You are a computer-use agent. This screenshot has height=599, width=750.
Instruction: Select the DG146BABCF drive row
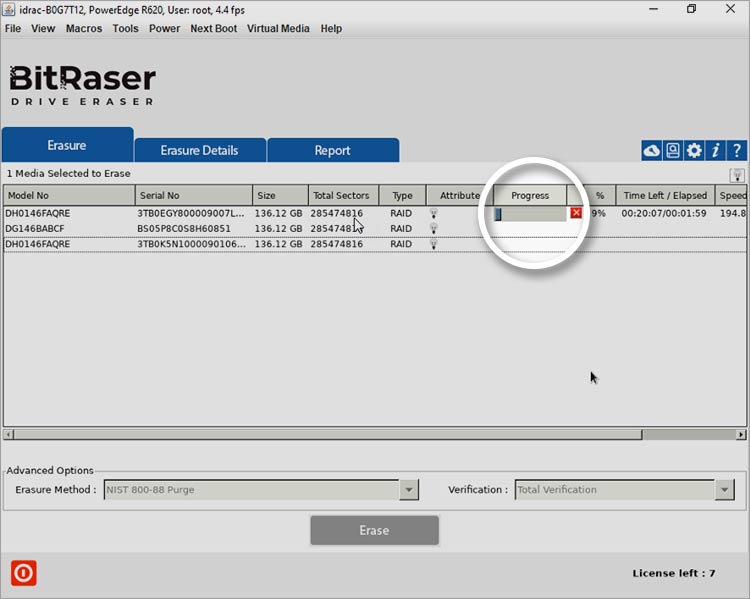[x=375, y=229]
